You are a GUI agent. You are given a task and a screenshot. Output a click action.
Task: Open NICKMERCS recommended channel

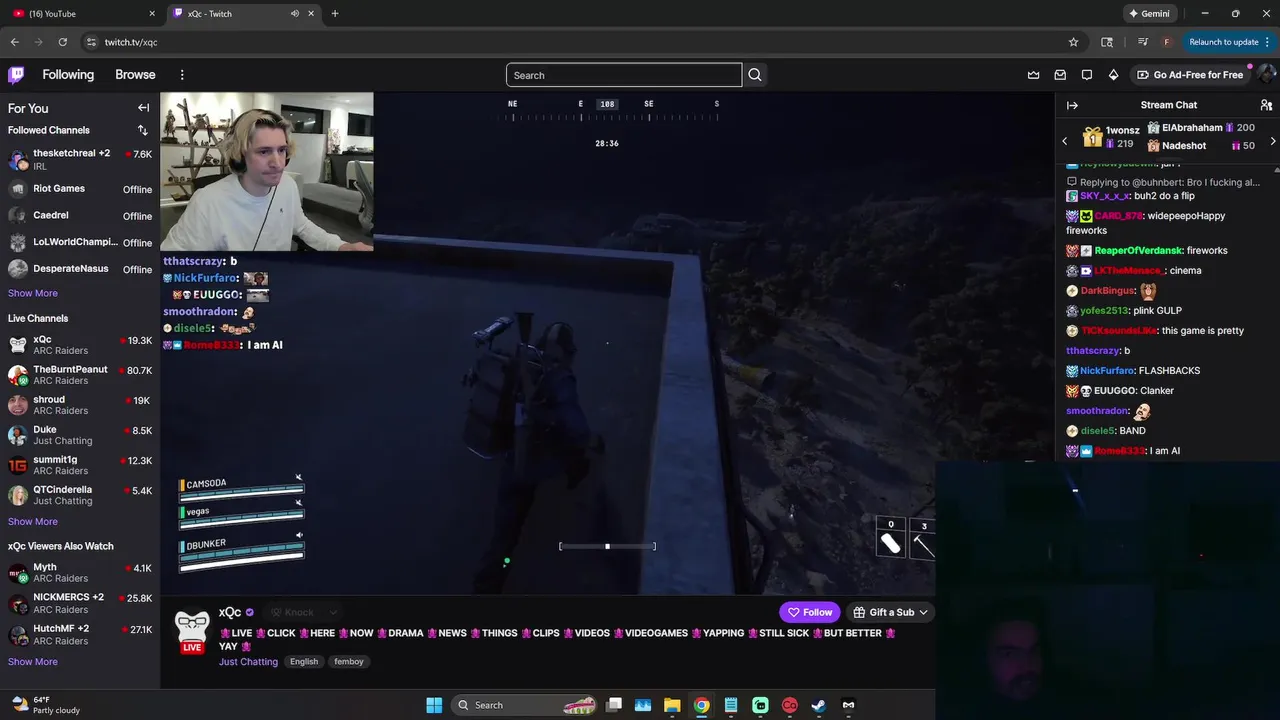80,603
